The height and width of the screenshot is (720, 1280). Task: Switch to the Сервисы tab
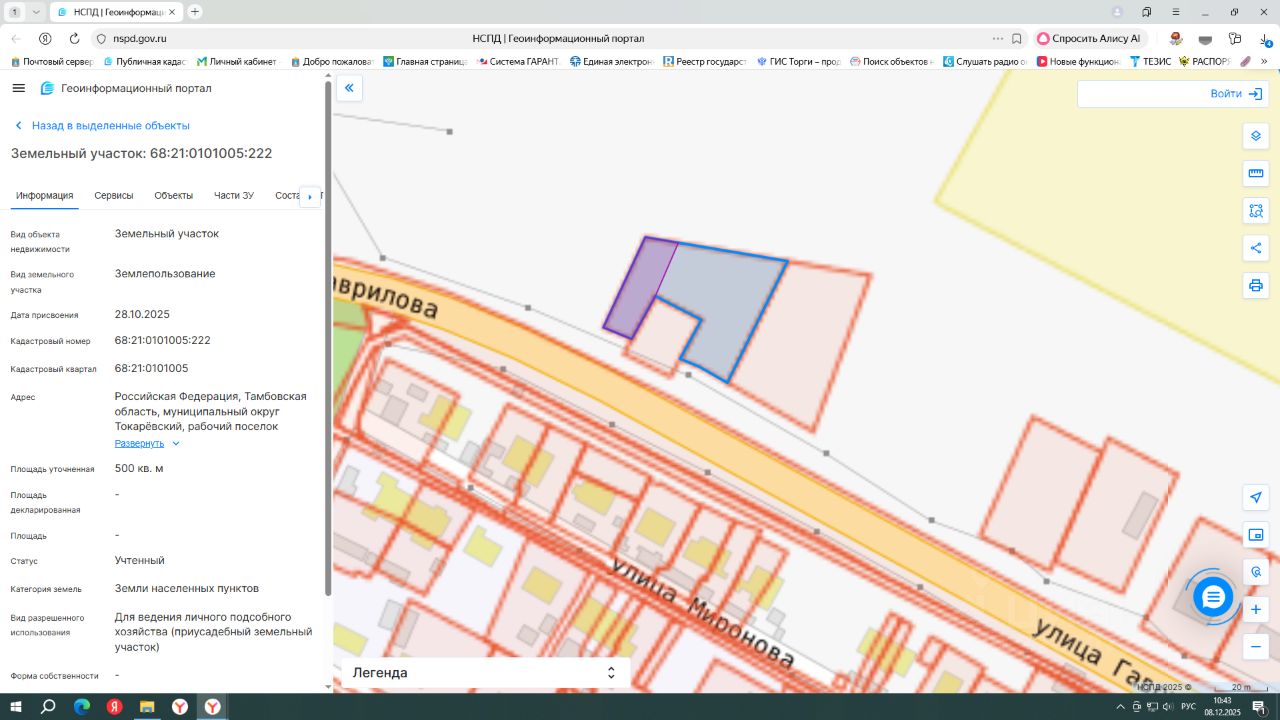pyautogui.click(x=114, y=196)
